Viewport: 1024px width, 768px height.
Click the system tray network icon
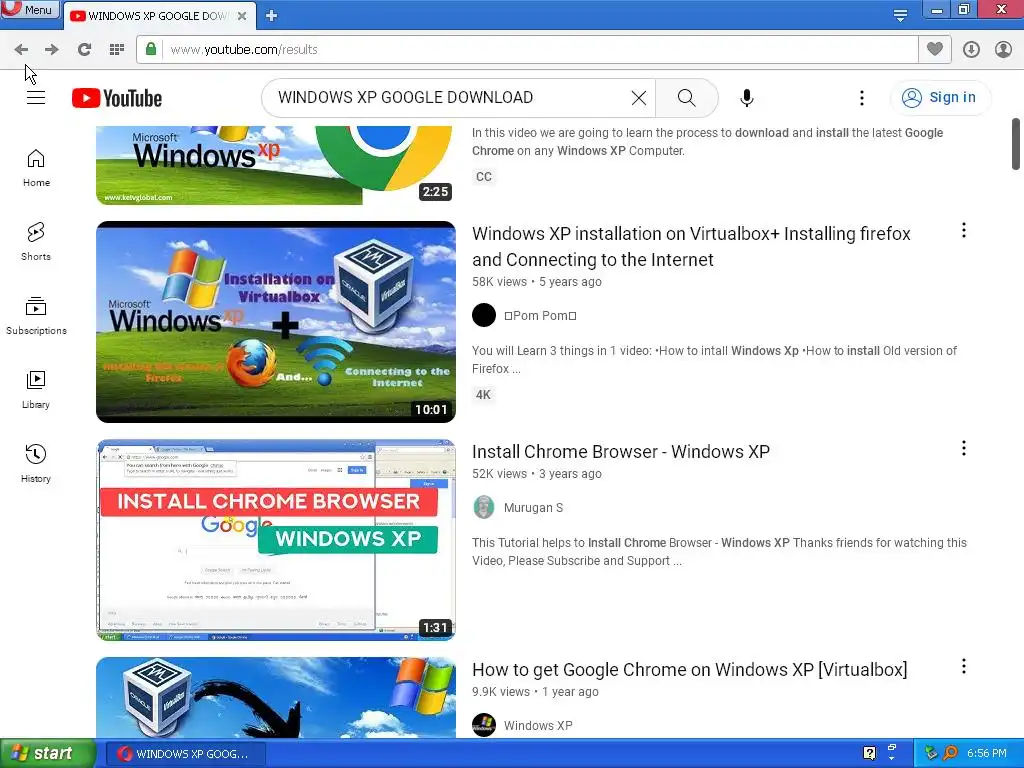point(931,753)
